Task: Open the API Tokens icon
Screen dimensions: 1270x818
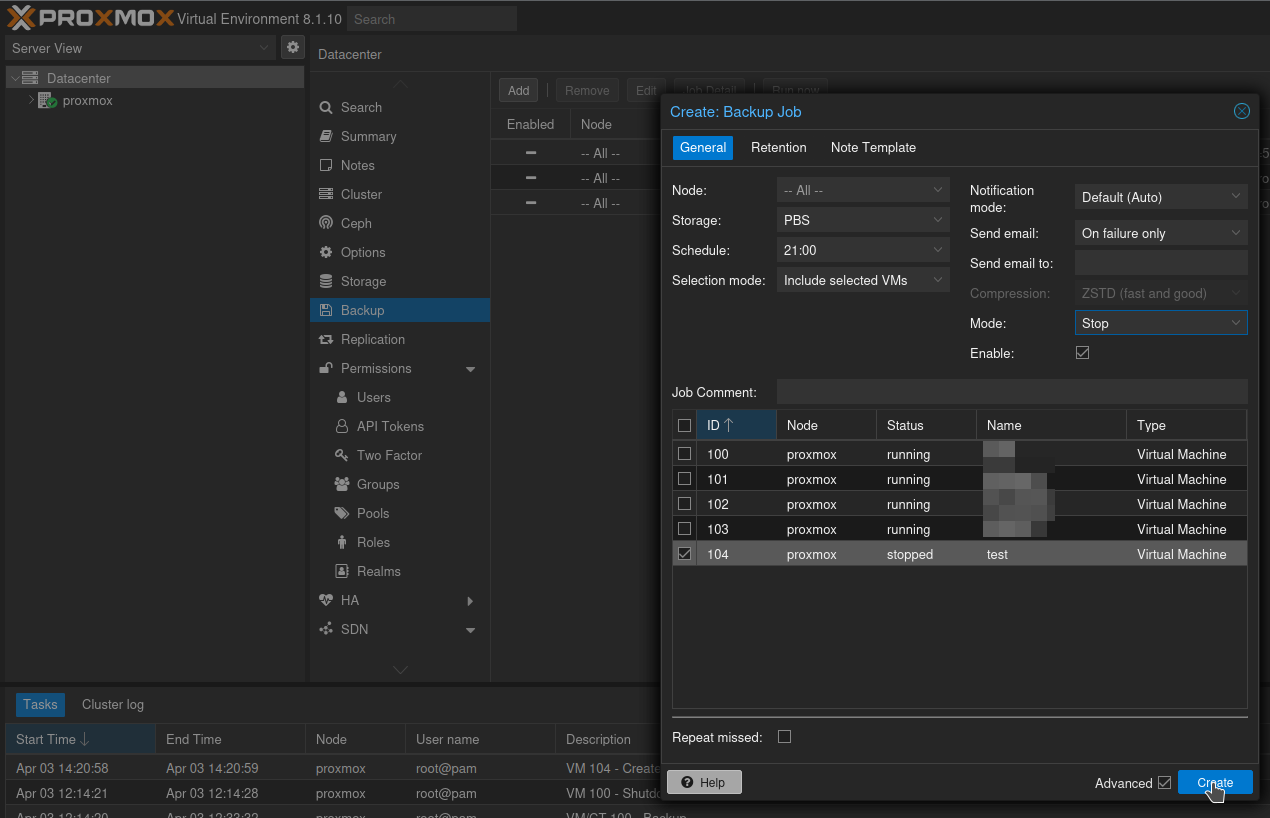Action: pyautogui.click(x=342, y=426)
